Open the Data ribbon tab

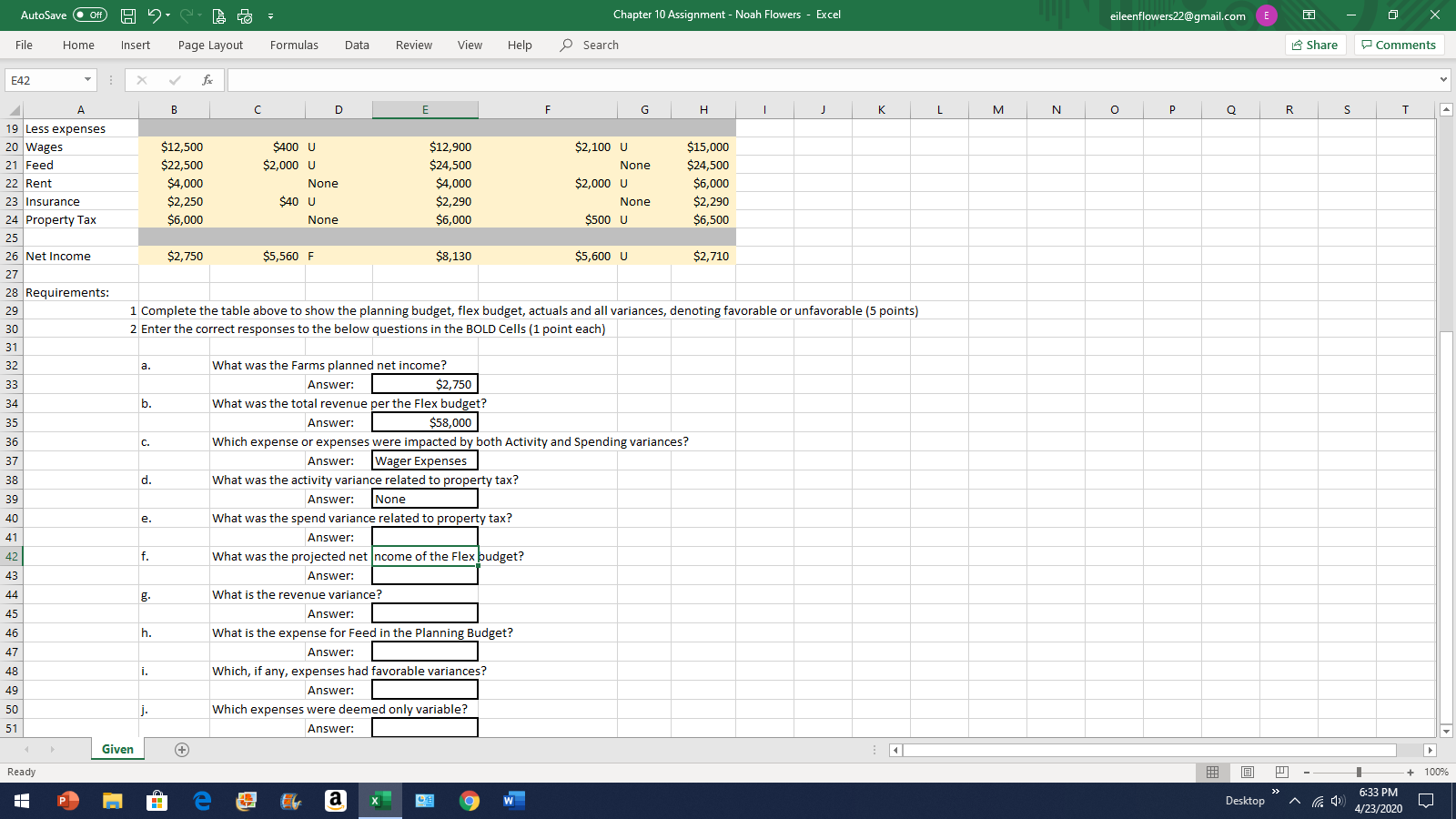click(357, 45)
